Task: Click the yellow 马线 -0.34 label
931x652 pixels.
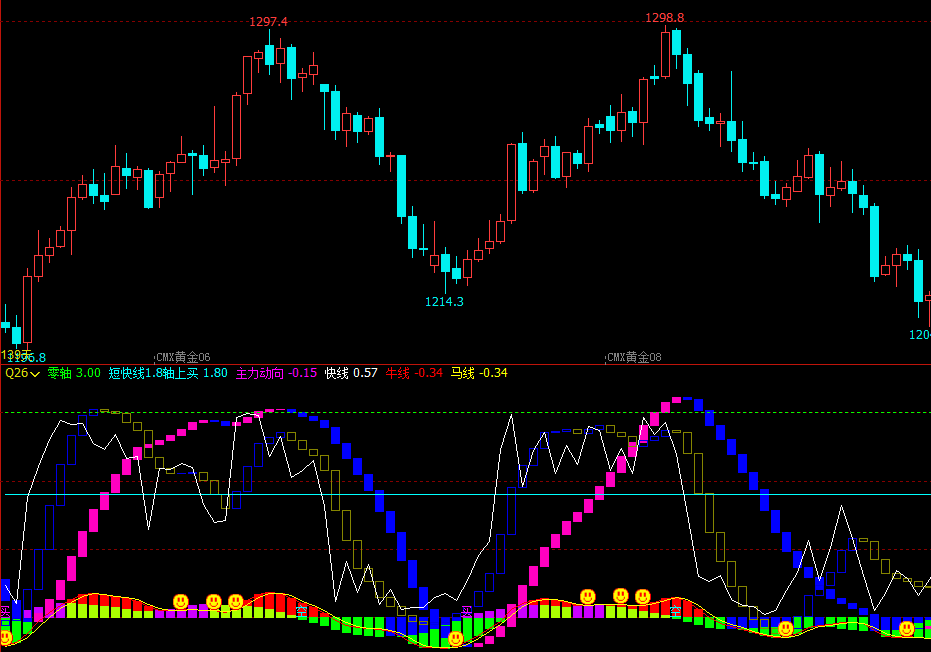Action: pos(479,373)
